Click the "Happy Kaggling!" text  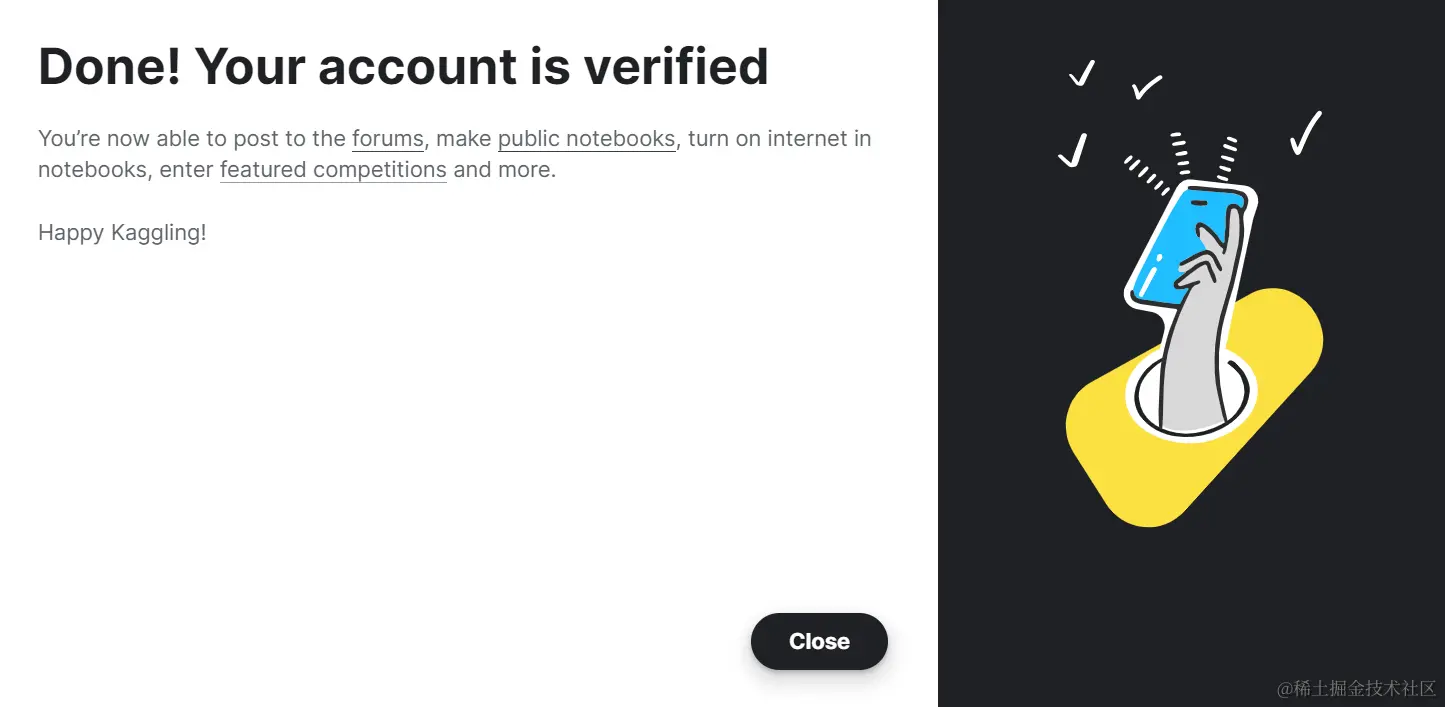coord(122,233)
